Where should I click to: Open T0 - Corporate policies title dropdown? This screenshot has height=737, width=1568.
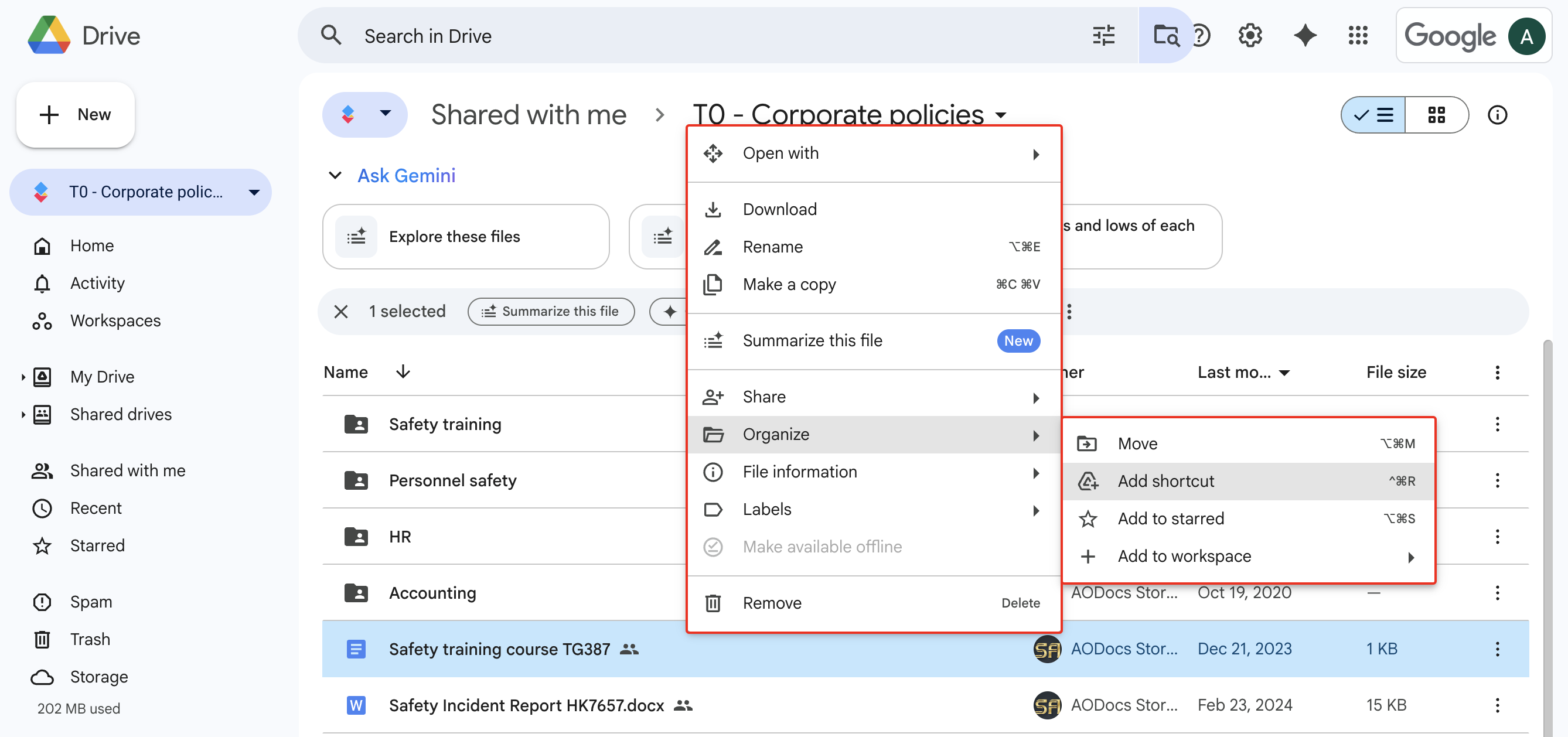coord(1001,114)
